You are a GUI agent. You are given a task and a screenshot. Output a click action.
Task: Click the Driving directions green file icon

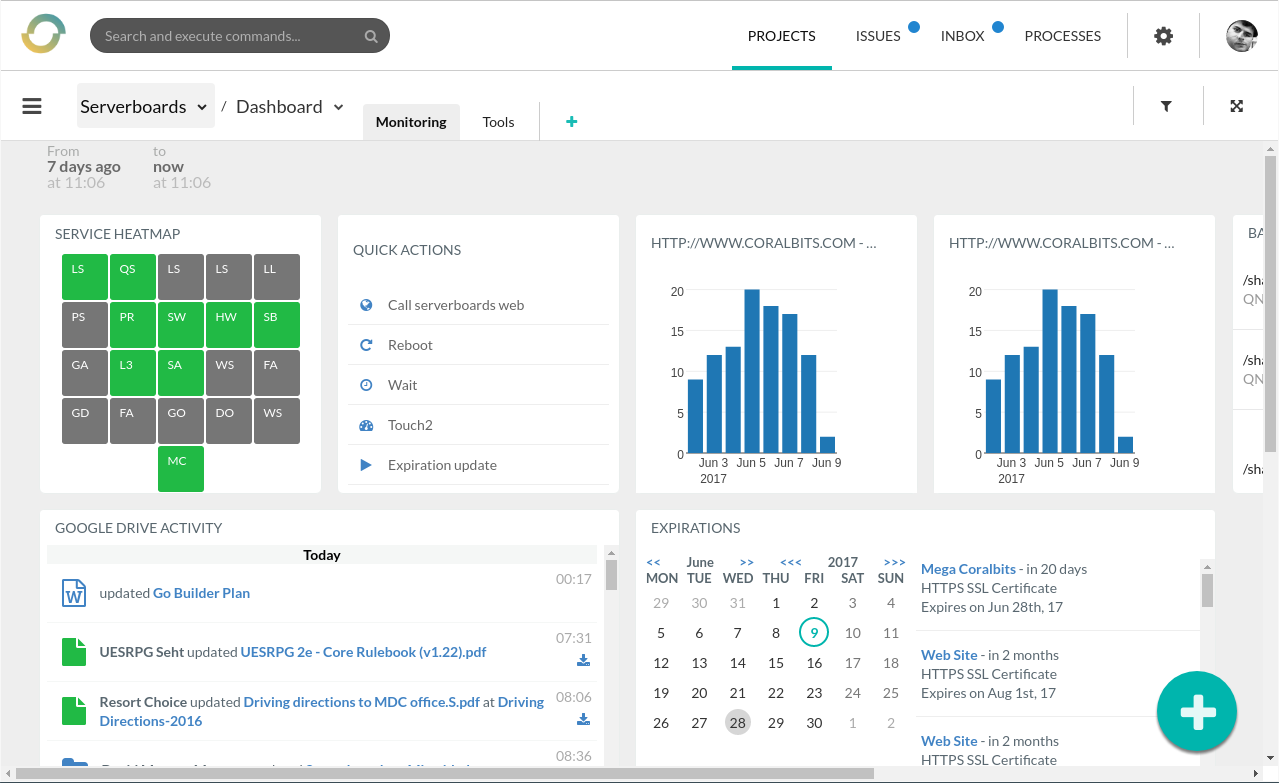tap(74, 711)
